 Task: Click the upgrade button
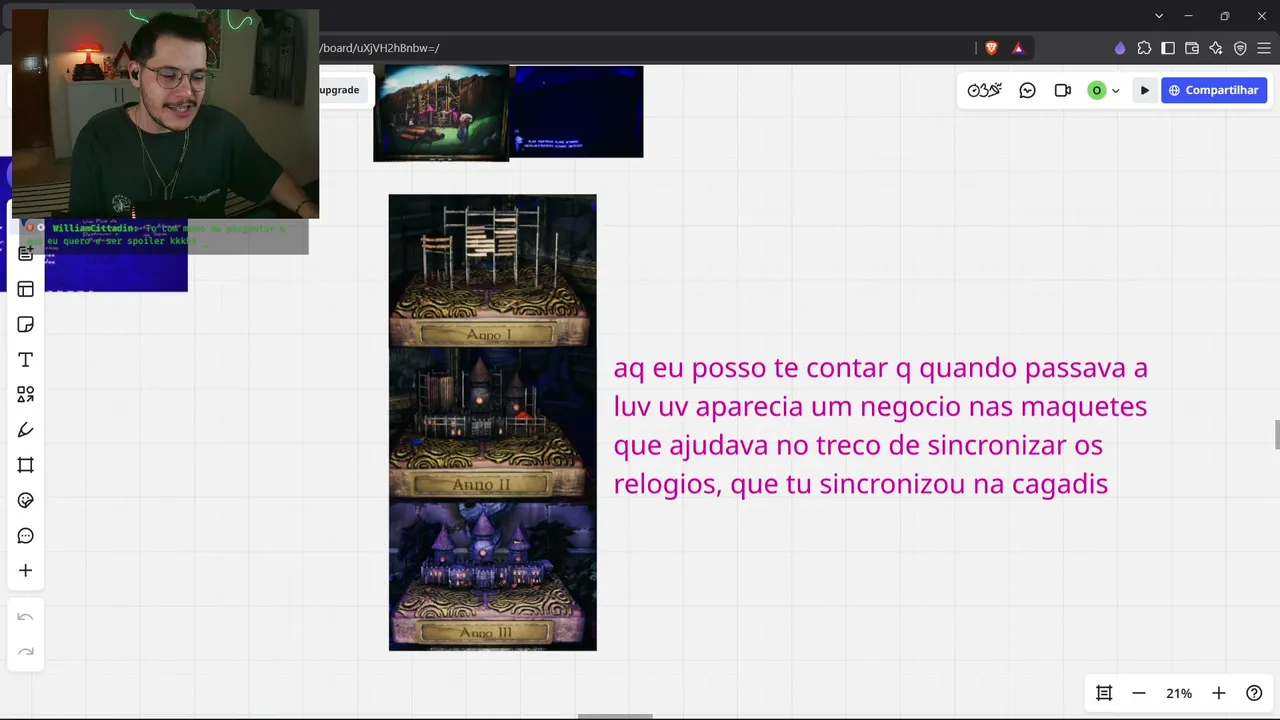click(x=339, y=90)
